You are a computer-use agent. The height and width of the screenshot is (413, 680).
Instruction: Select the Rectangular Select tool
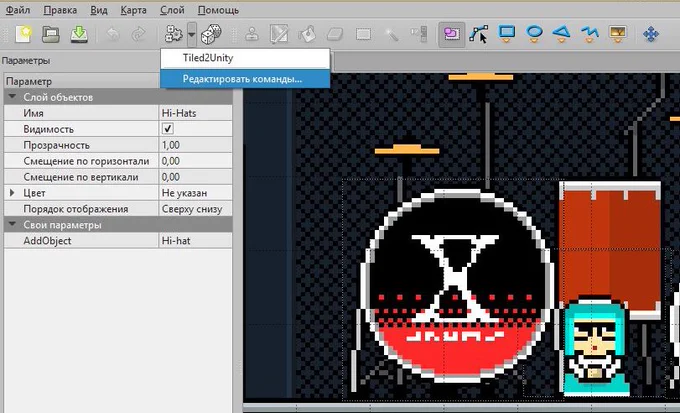coord(363,34)
